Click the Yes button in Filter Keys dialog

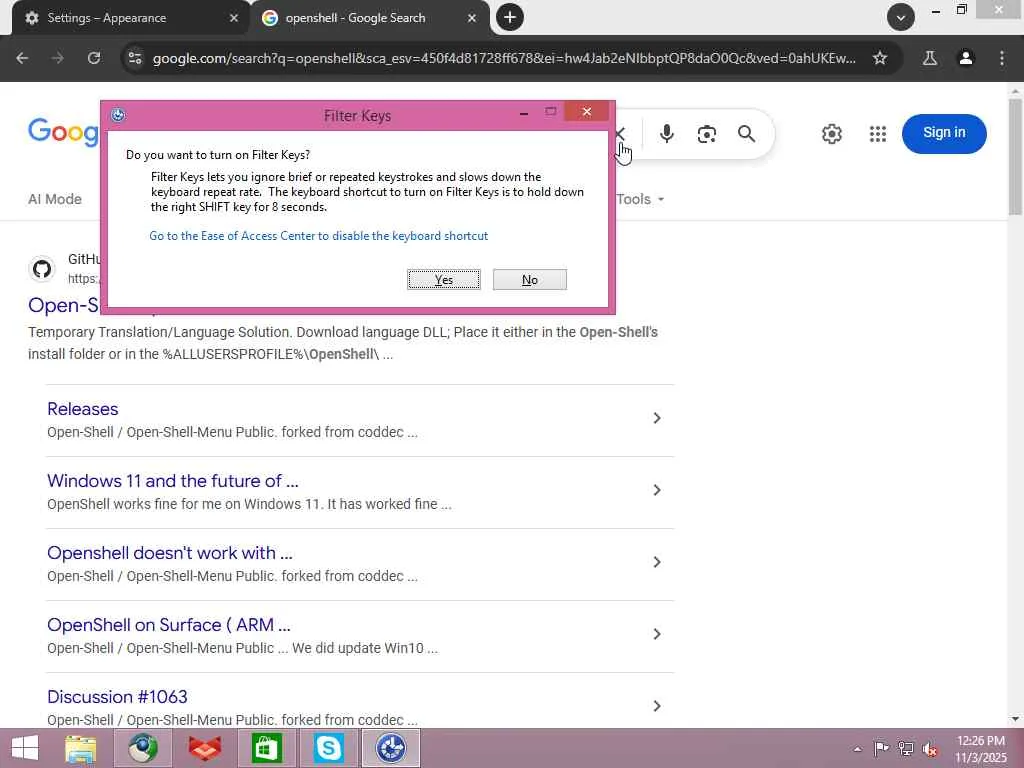(x=443, y=280)
